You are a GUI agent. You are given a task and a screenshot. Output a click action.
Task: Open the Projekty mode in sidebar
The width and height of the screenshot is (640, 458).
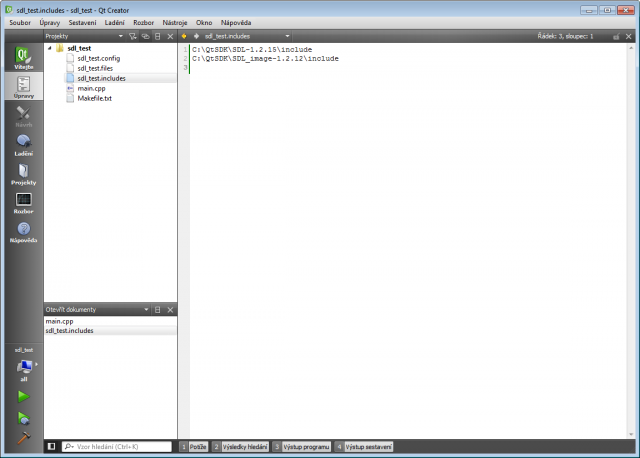pyautogui.click(x=22, y=174)
